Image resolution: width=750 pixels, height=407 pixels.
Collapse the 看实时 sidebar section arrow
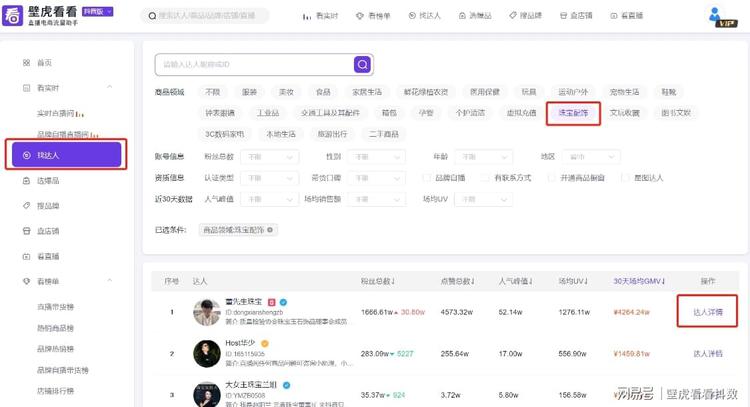pyautogui.click(x=110, y=88)
